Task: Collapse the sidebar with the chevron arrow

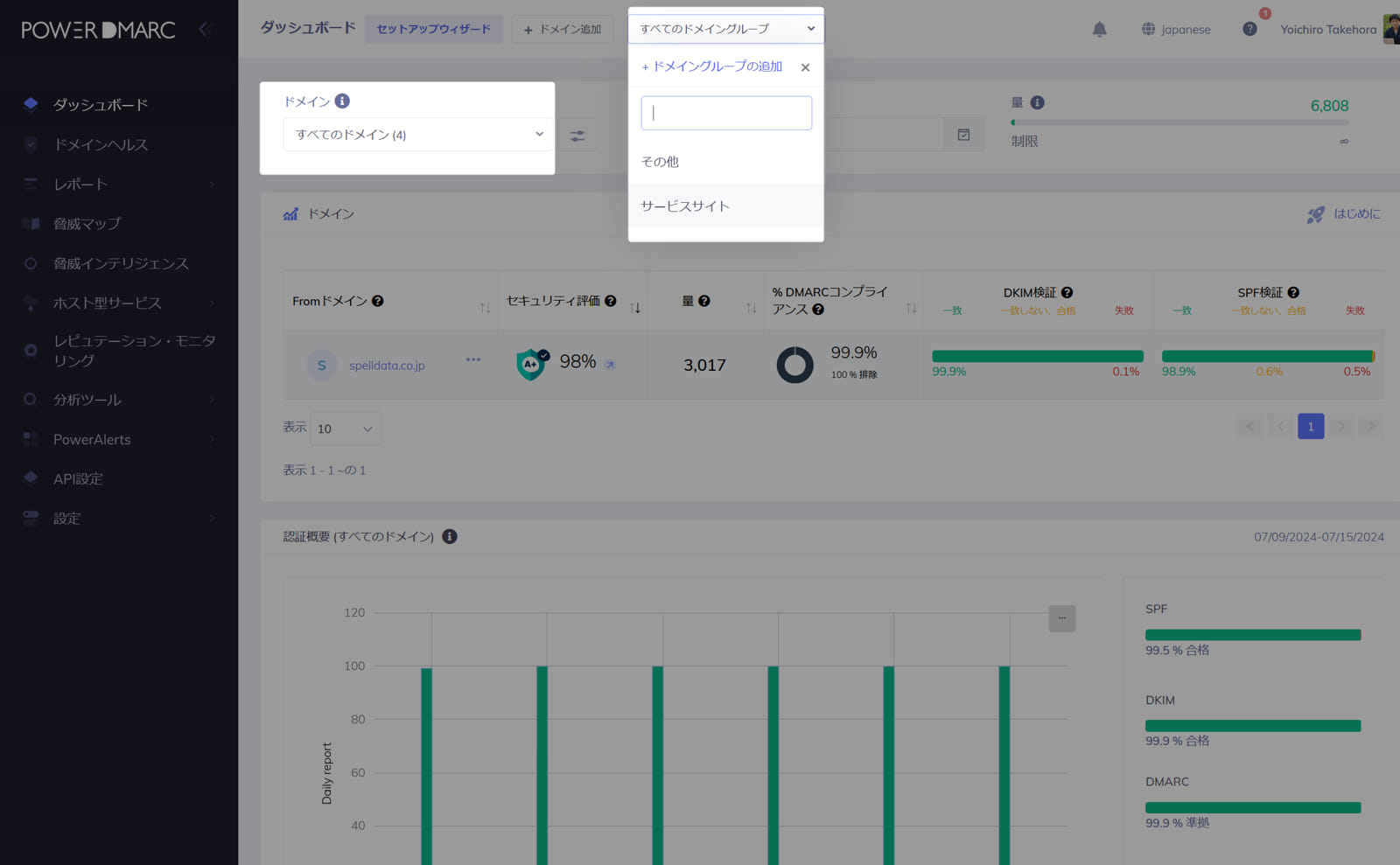Action: tap(205, 29)
